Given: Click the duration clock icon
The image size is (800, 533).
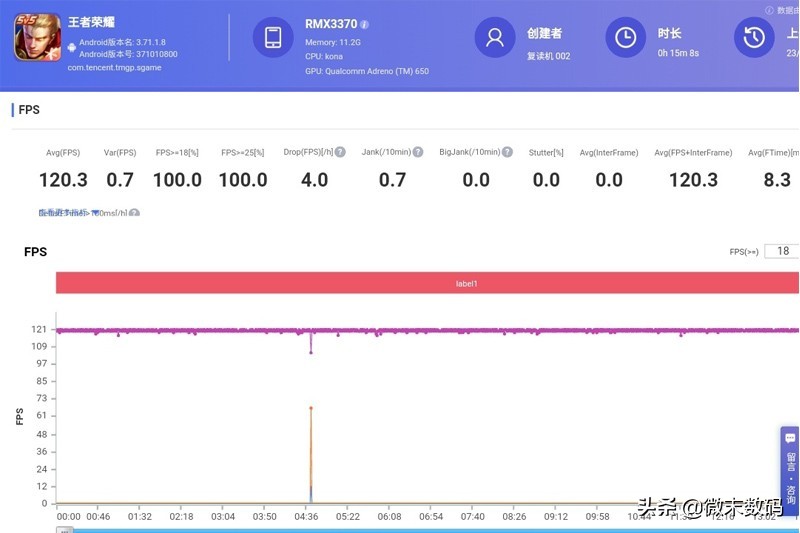Looking at the screenshot, I should [x=626, y=37].
